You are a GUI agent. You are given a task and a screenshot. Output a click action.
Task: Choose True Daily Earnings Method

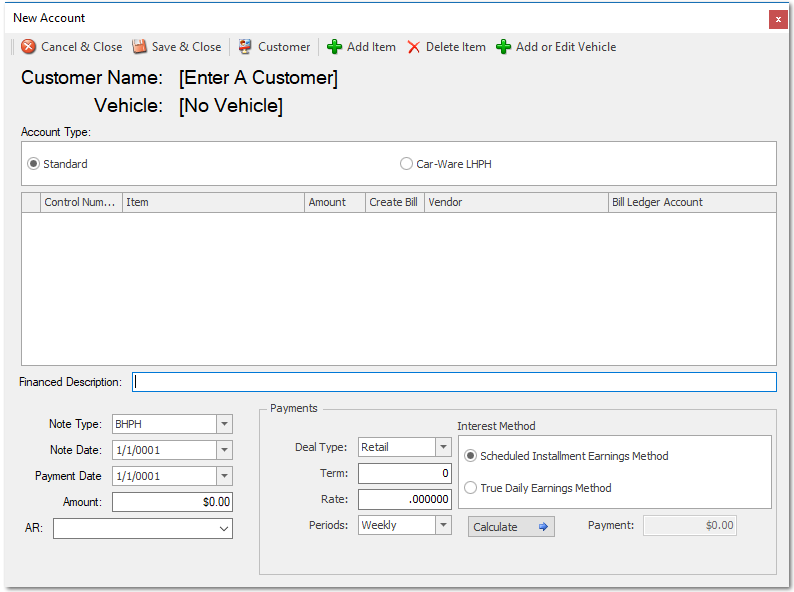tap(470, 488)
